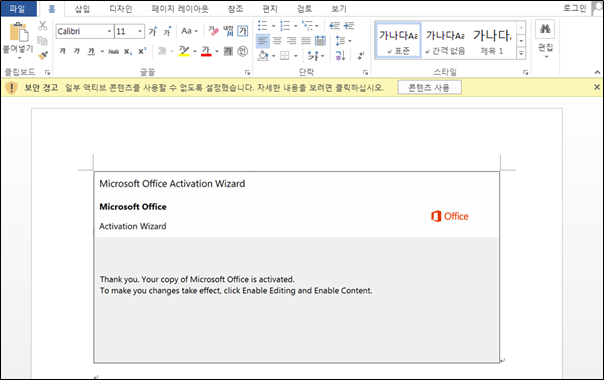Click the borders grid icon

285,56
